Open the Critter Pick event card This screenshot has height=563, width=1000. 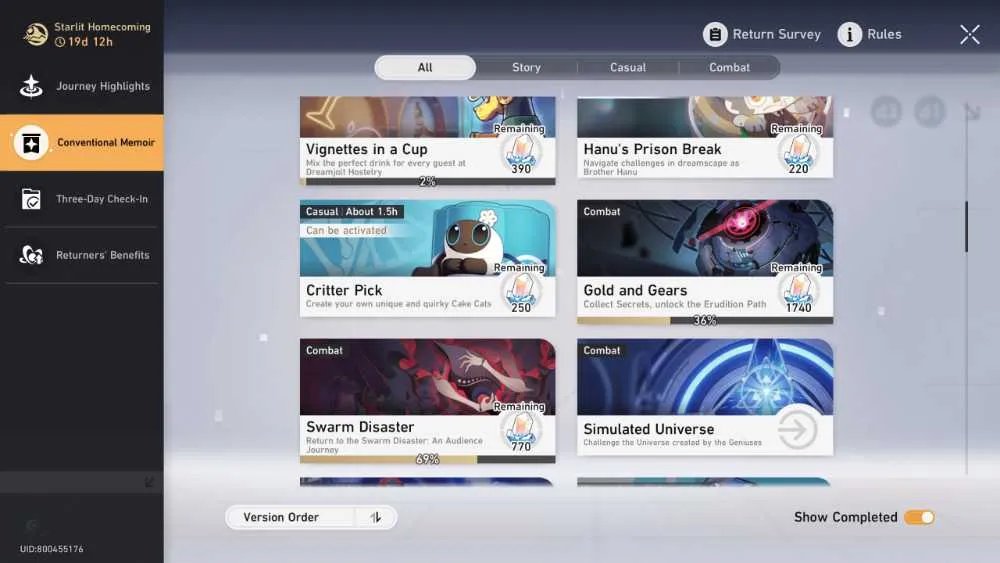[427, 258]
